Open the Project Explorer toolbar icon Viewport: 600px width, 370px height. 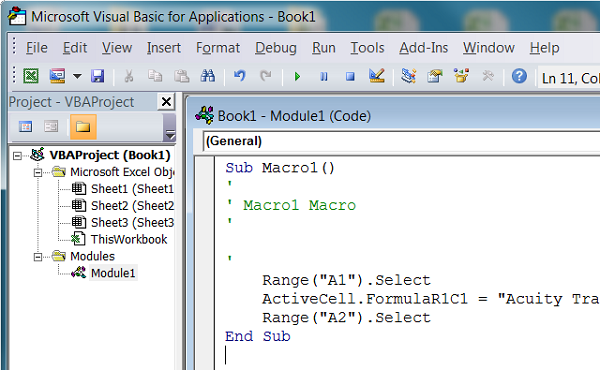pos(408,76)
